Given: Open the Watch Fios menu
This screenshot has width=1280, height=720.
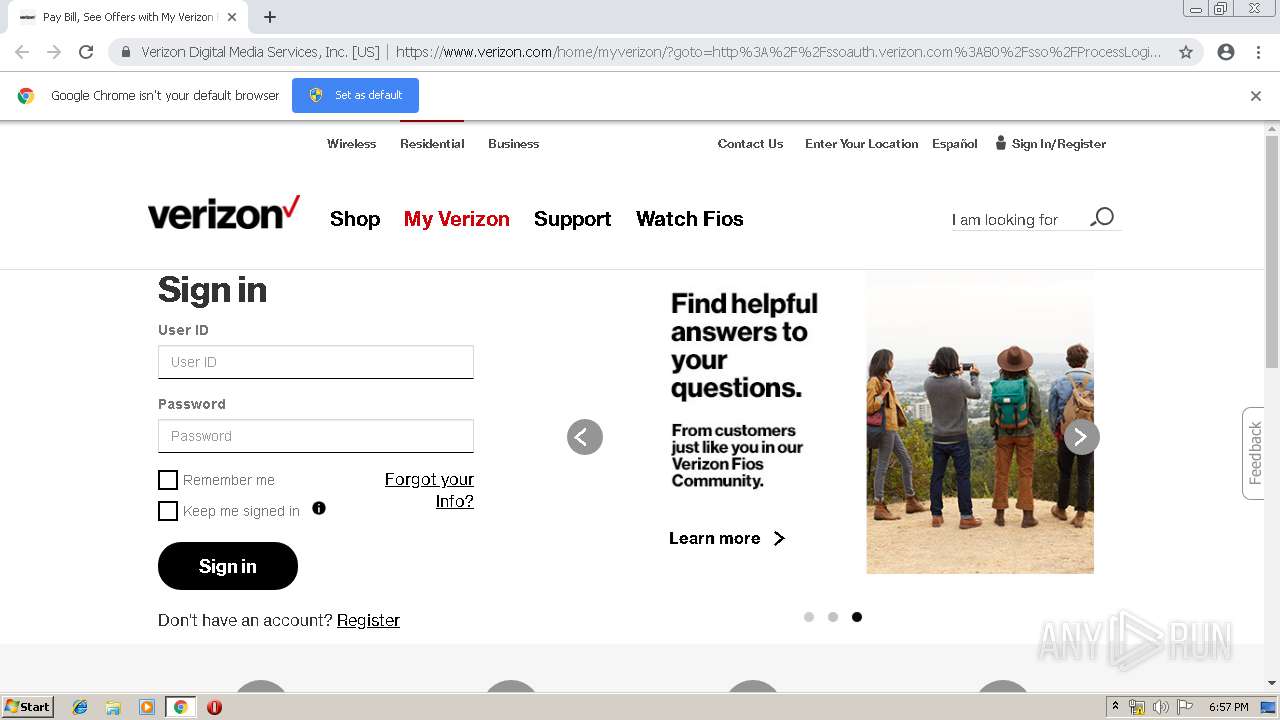Looking at the screenshot, I should (690, 219).
